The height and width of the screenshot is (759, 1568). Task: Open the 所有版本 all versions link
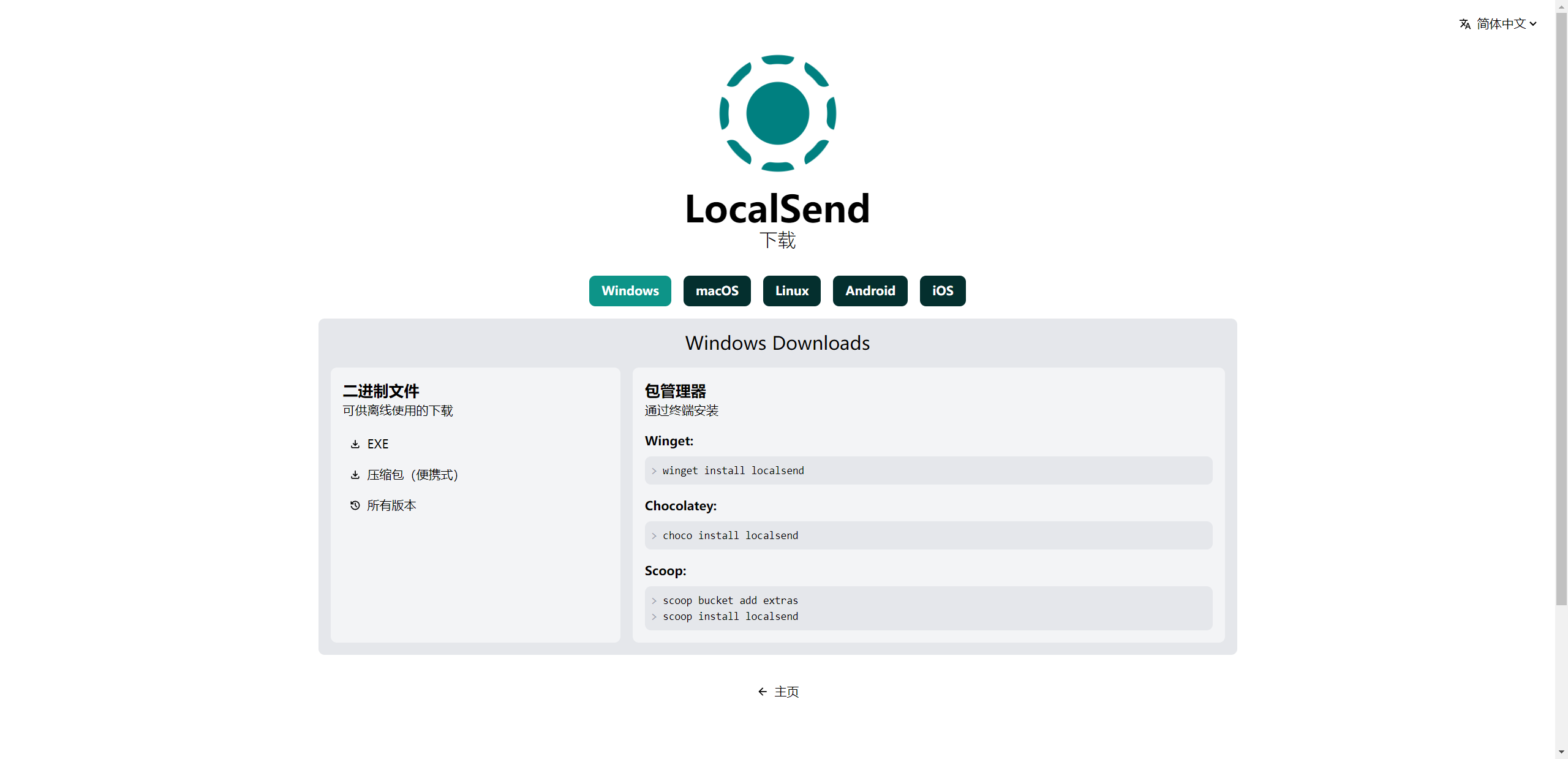click(391, 505)
